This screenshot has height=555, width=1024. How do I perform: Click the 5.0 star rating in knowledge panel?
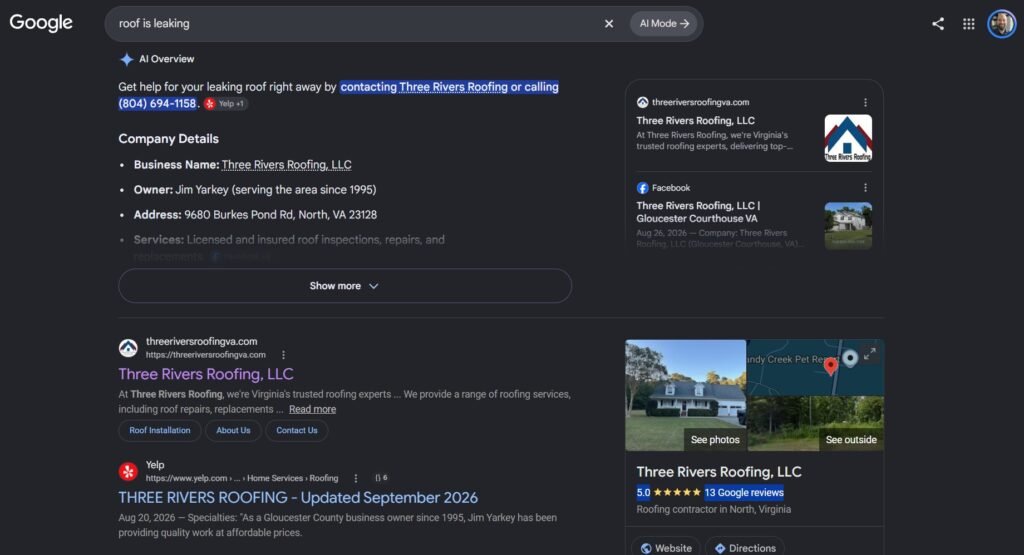pos(668,493)
